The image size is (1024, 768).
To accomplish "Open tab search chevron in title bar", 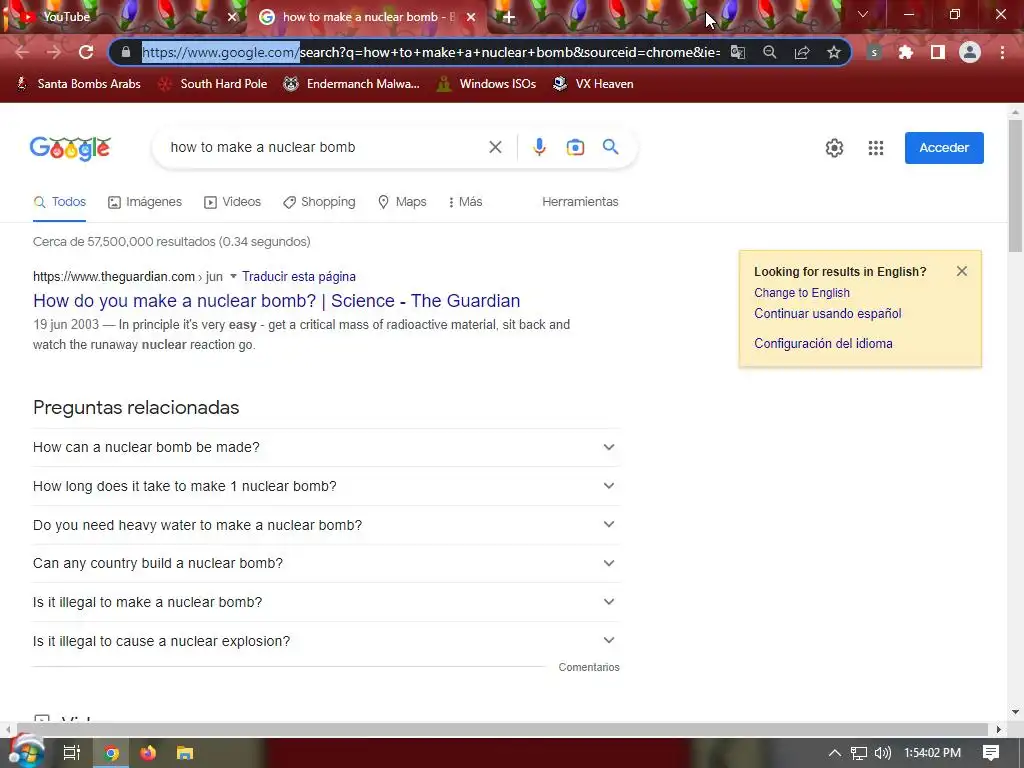I will (863, 14).
